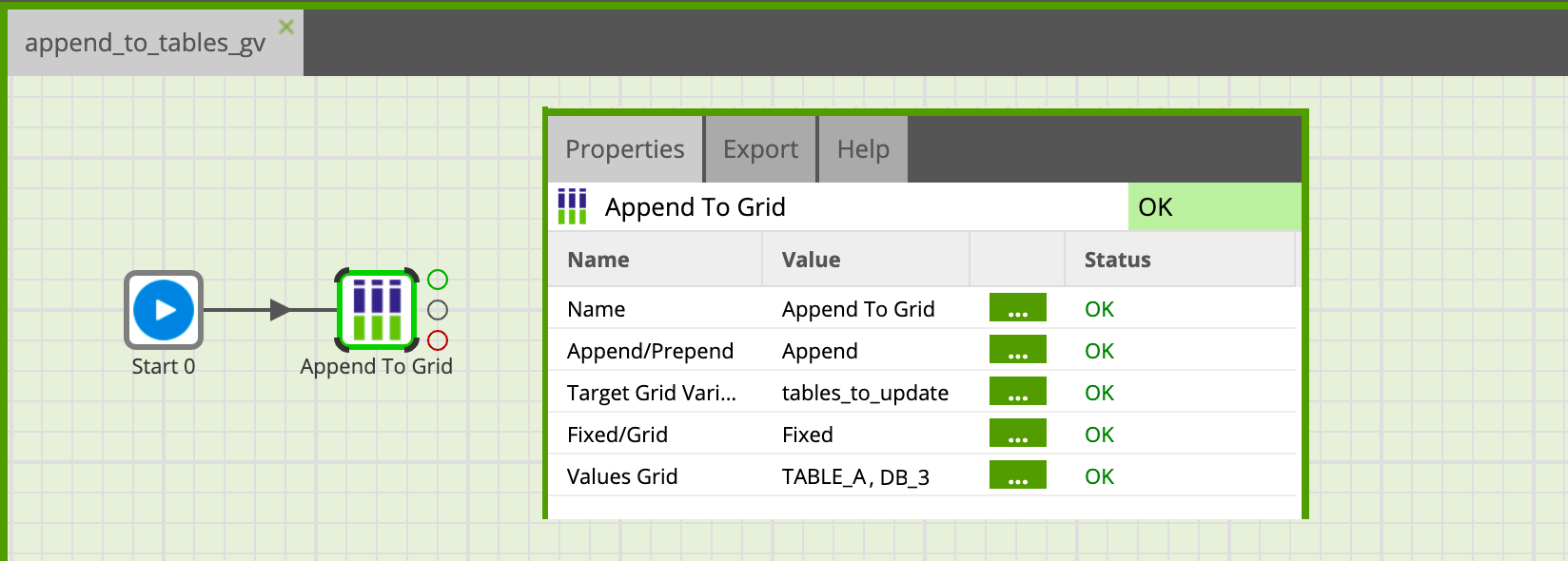Screen dimensions: 1568x561
Task: Open the Values Grid editor button
Action: [1017, 475]
